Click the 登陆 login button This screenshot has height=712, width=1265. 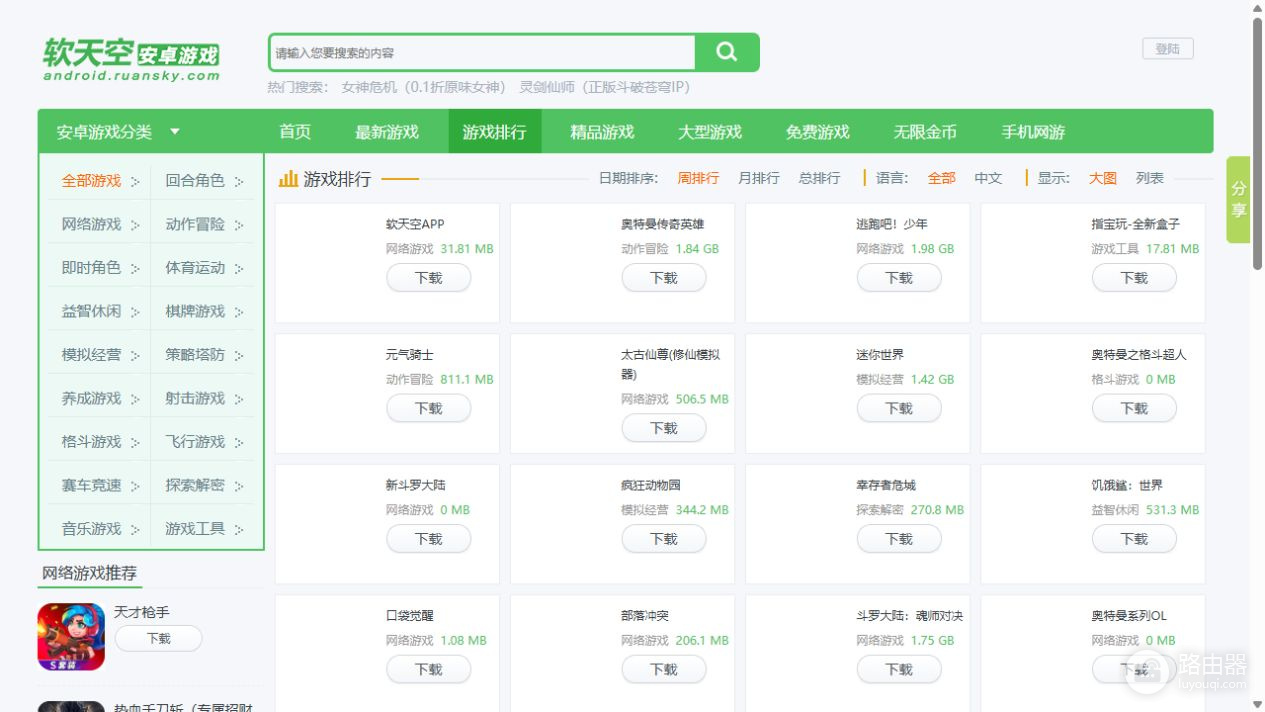coord(1168,49)
